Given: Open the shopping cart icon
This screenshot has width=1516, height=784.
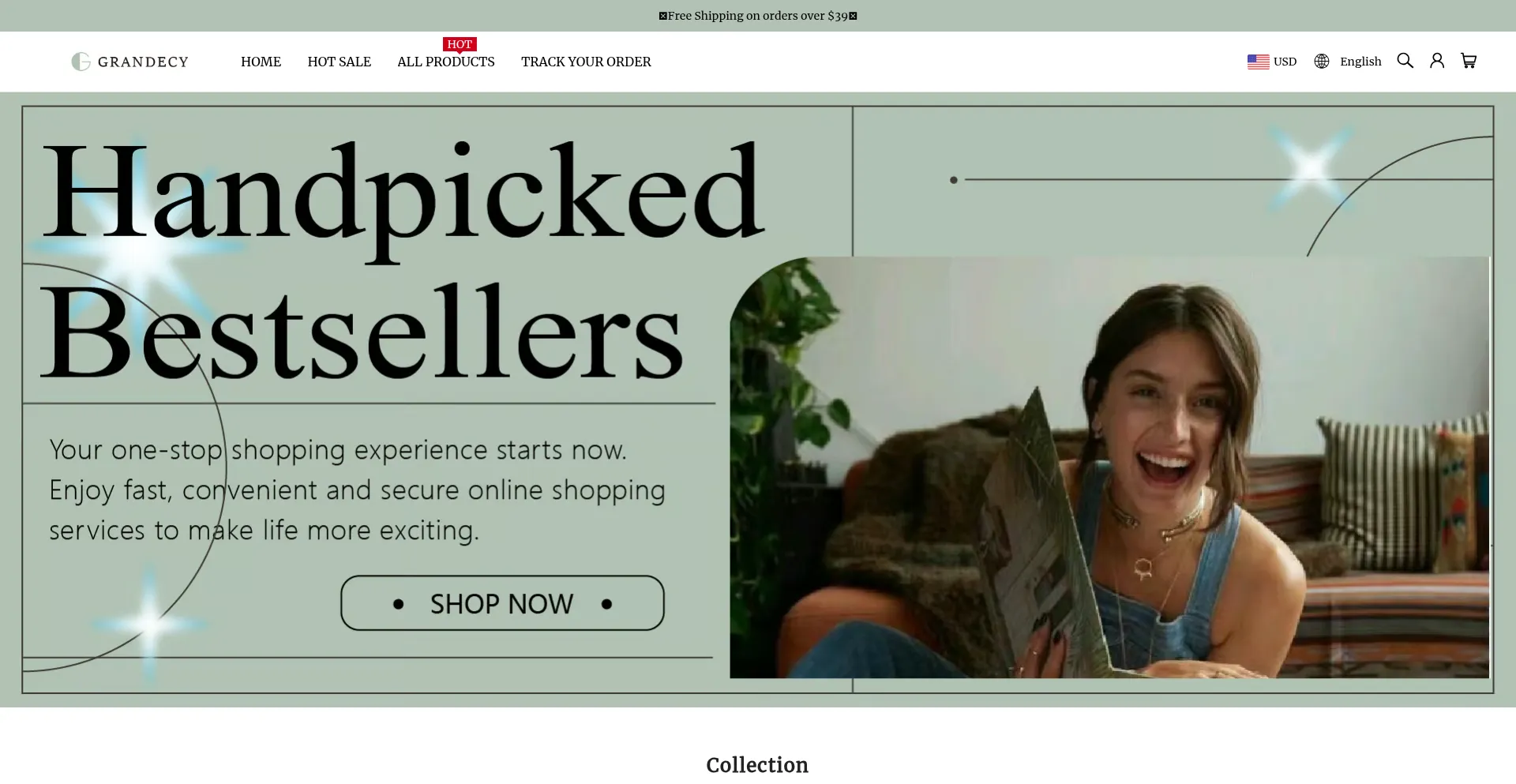Looking at the screenshot, I should 1469,61.
